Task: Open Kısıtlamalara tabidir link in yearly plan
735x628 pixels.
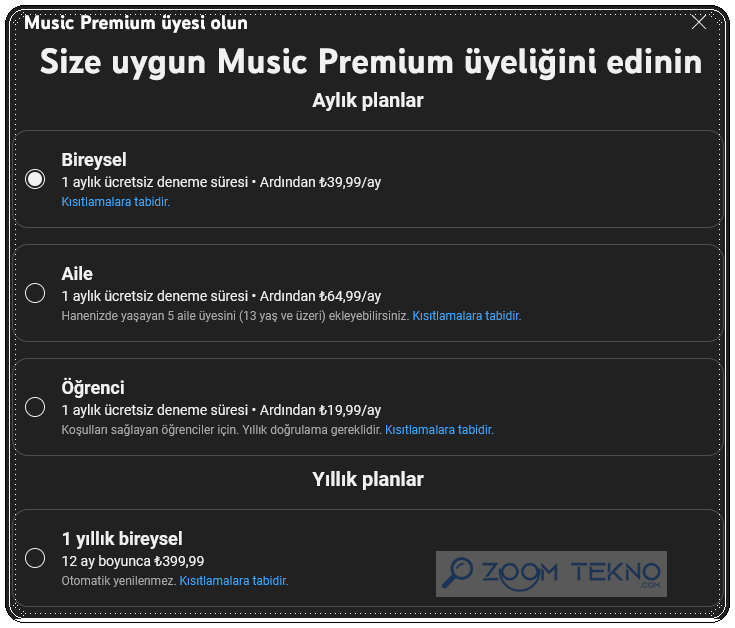Action: tap(234, 581)
